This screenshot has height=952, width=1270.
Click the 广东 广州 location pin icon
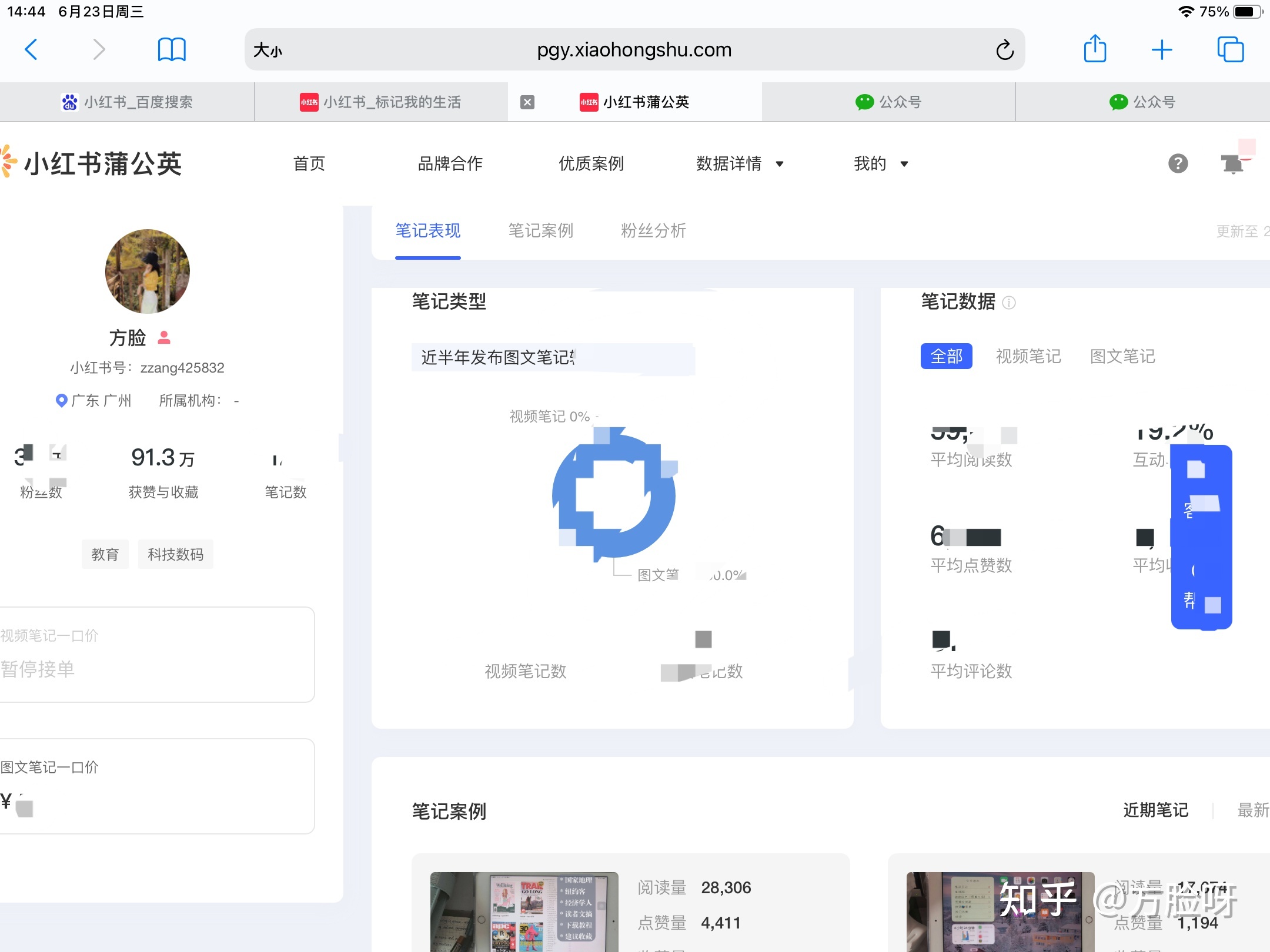(x=61, y=401)
